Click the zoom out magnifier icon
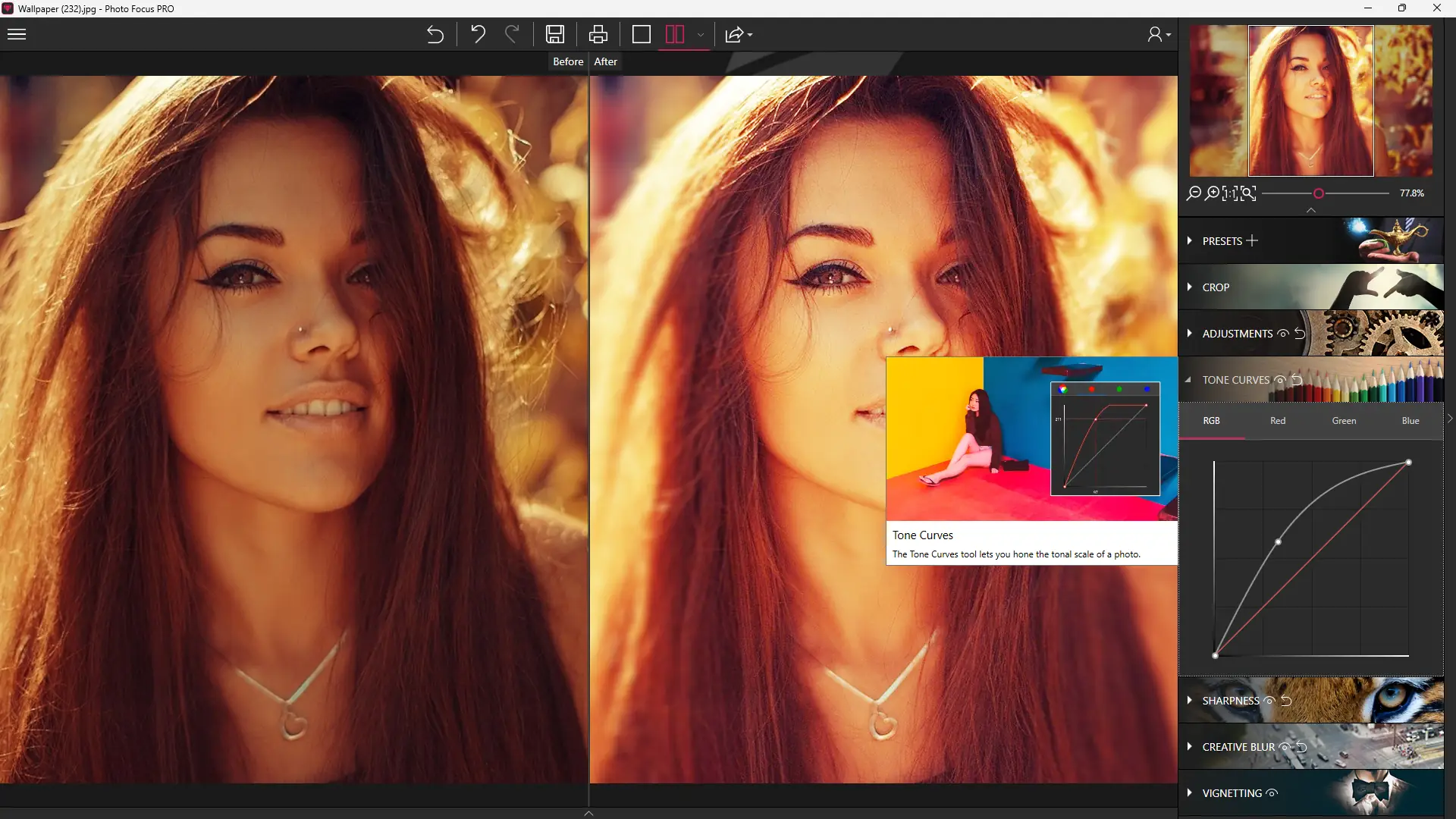The image size is (1456, 819). tap(1194, 193)
